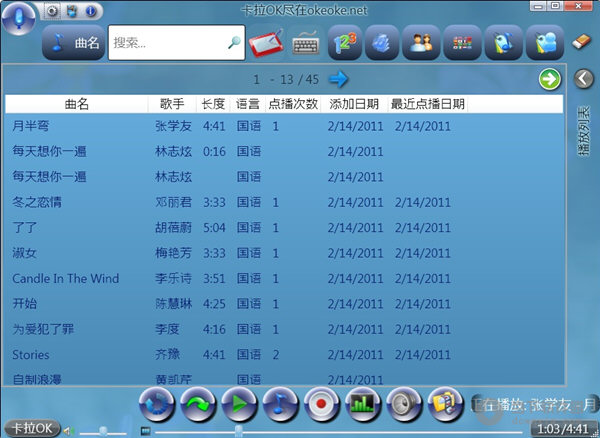Open the media folder filmstrip button
Screen dimensions: 600x438
(x=445, y=404)
